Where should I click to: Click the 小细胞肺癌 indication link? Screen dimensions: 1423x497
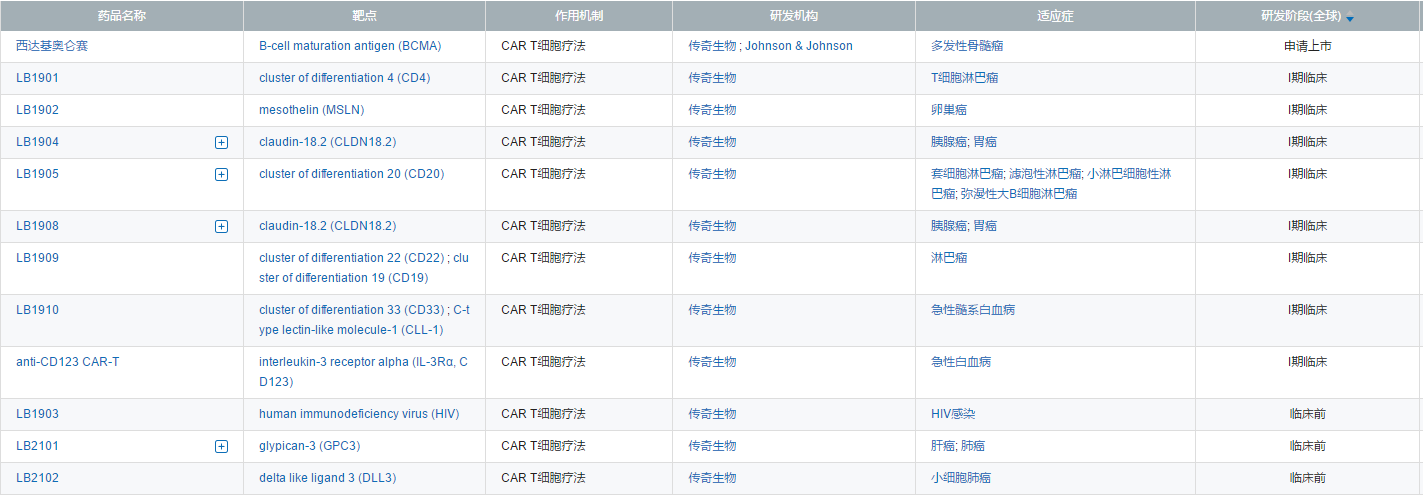[961, 478]
